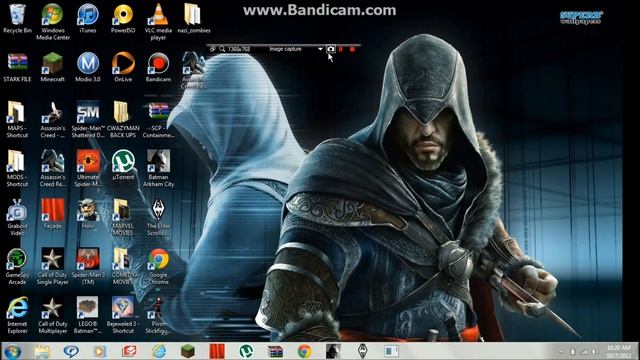Screen dimensions: 640x360
Task: Click Bandicam window lock icon
Action: click(213, 49)
